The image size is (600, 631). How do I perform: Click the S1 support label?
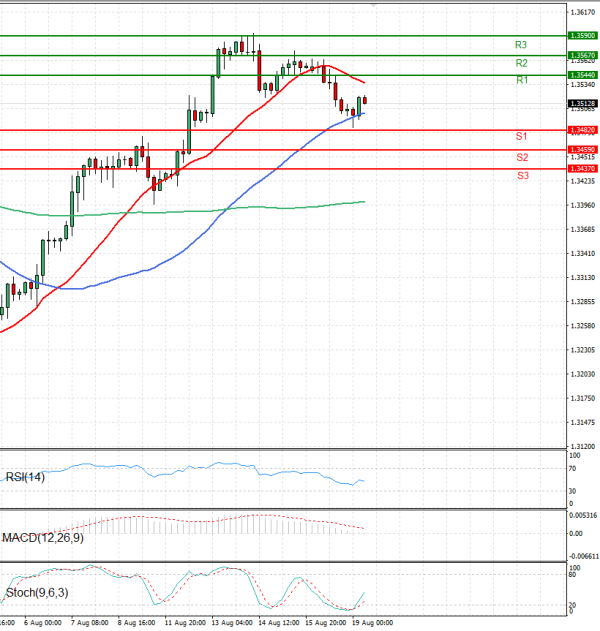tap(522, 136)
